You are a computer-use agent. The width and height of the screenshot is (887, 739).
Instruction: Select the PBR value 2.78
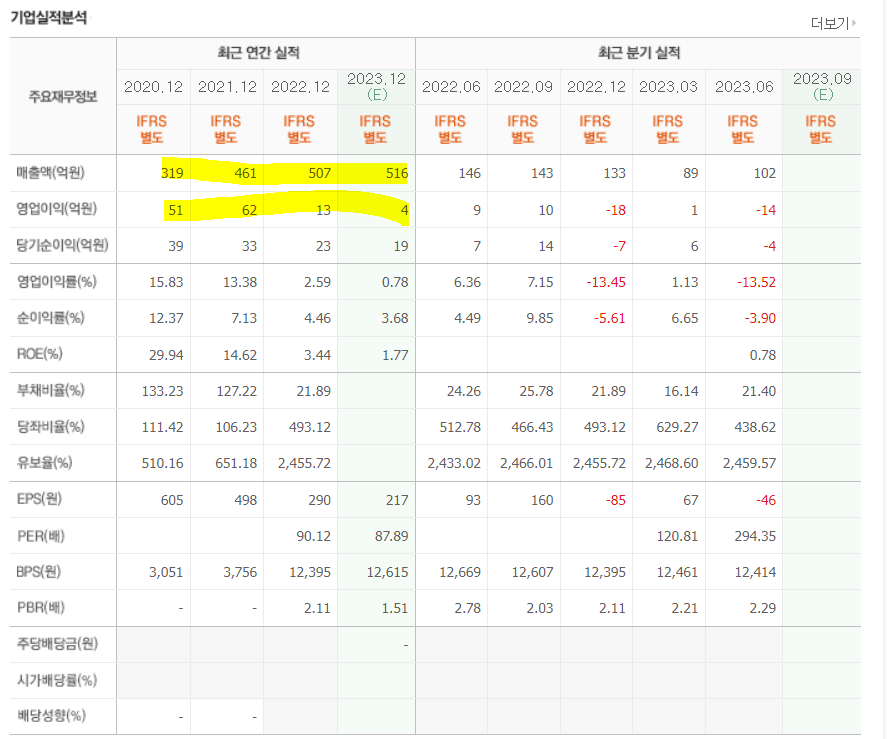[467, 608]
